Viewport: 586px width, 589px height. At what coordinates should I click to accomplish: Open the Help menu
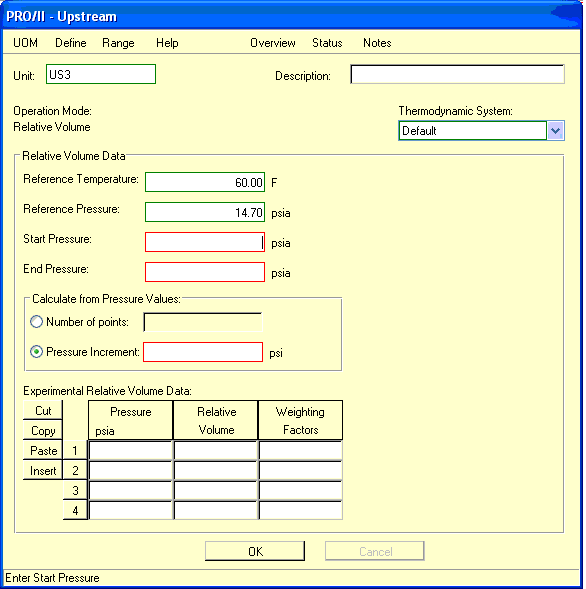[x=167, y=43]
